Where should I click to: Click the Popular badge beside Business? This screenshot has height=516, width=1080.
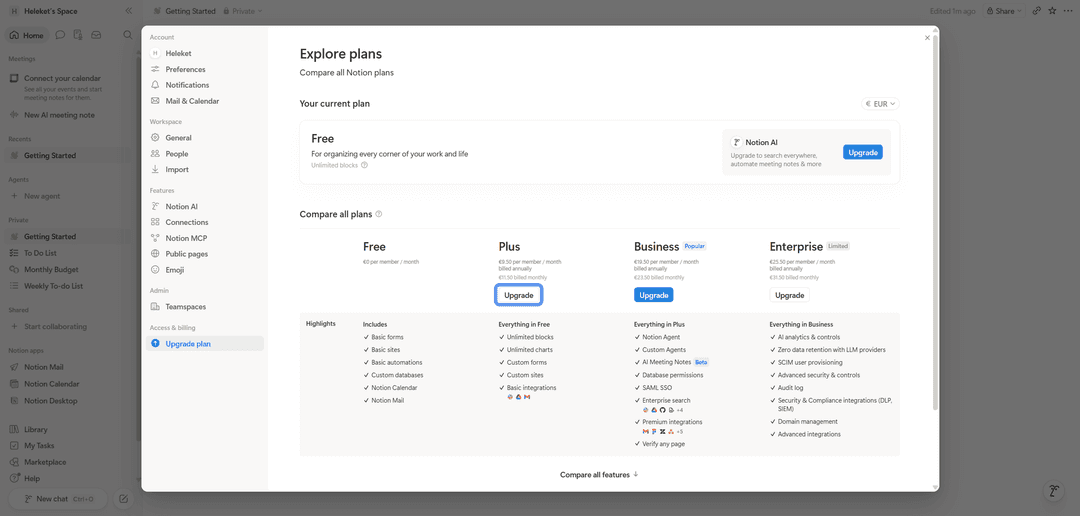point(695,246)
